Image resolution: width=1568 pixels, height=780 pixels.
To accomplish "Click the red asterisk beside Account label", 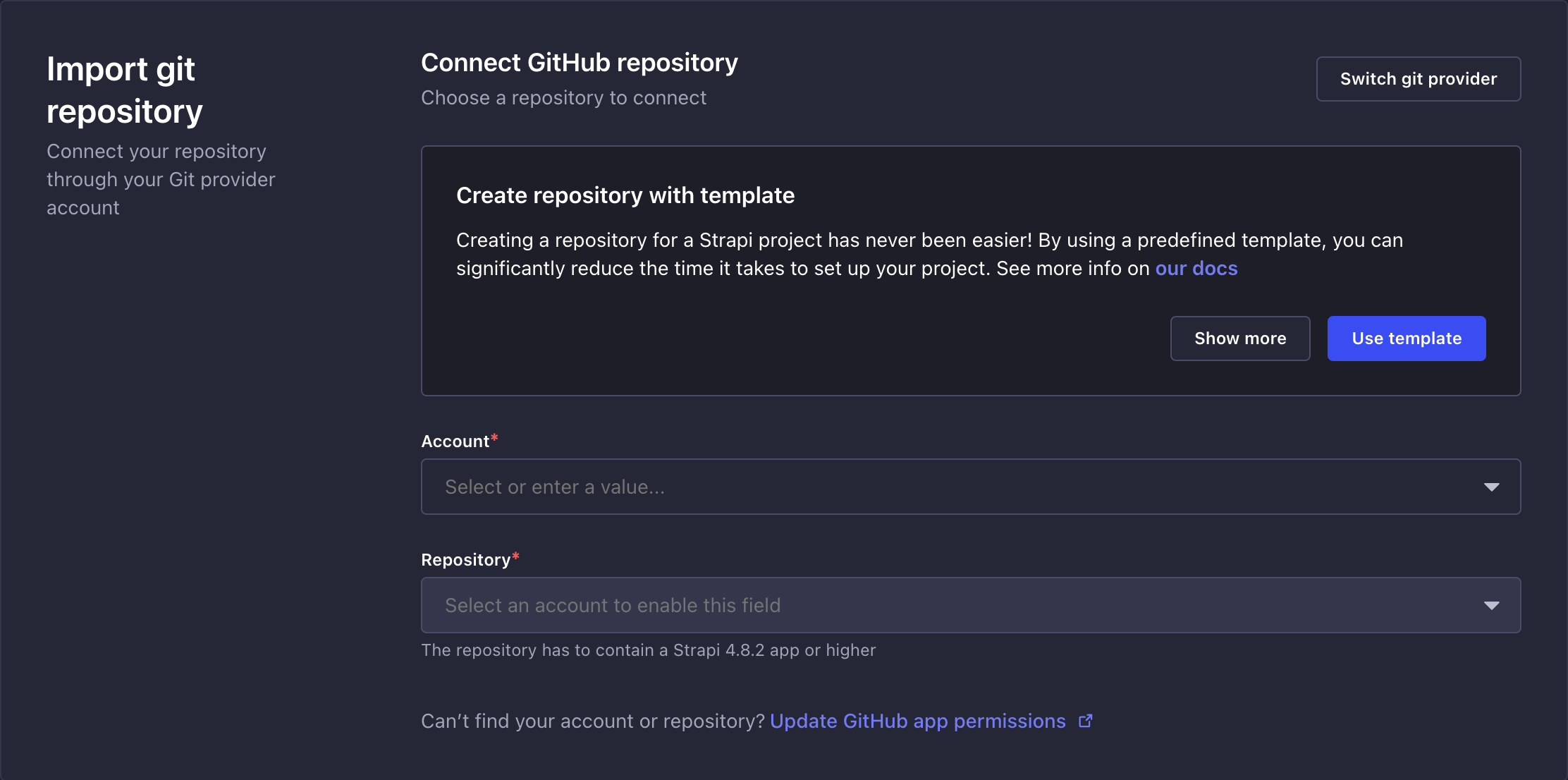I will (x=496, y=436).
